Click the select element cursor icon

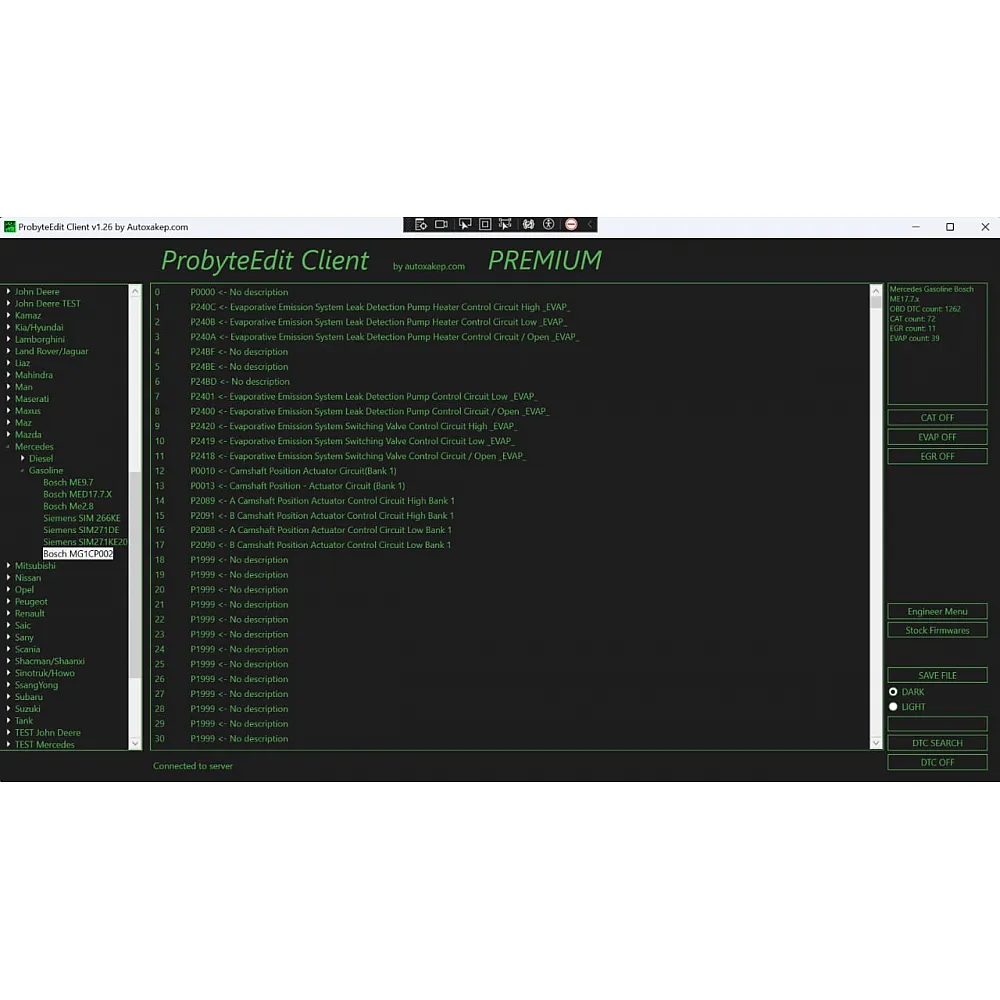[464, 225]
